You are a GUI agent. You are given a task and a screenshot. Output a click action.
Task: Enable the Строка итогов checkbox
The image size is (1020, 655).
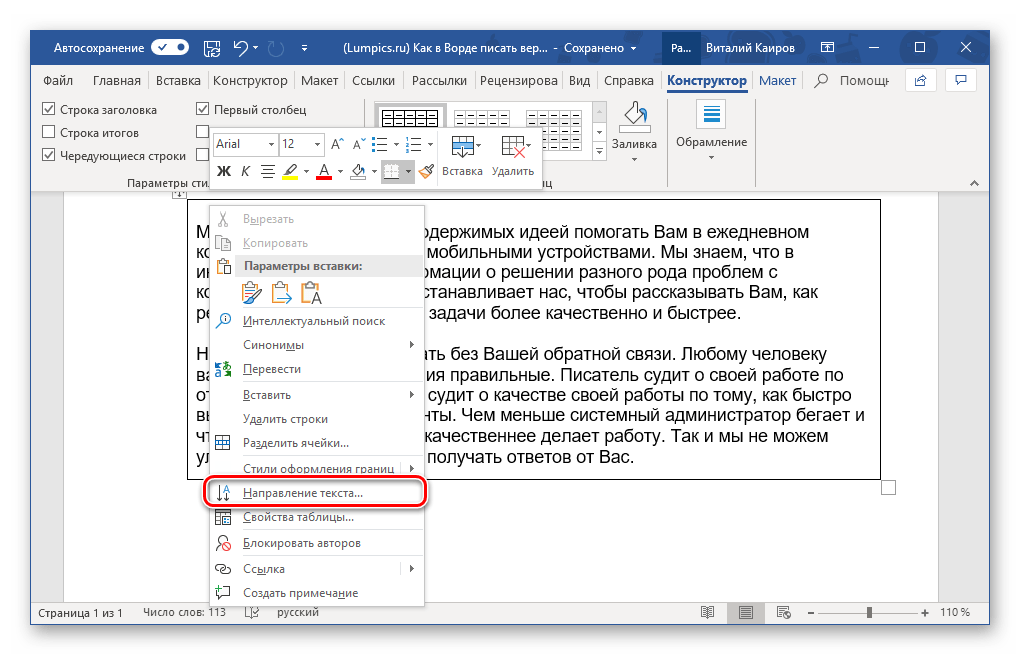point(49,133)
